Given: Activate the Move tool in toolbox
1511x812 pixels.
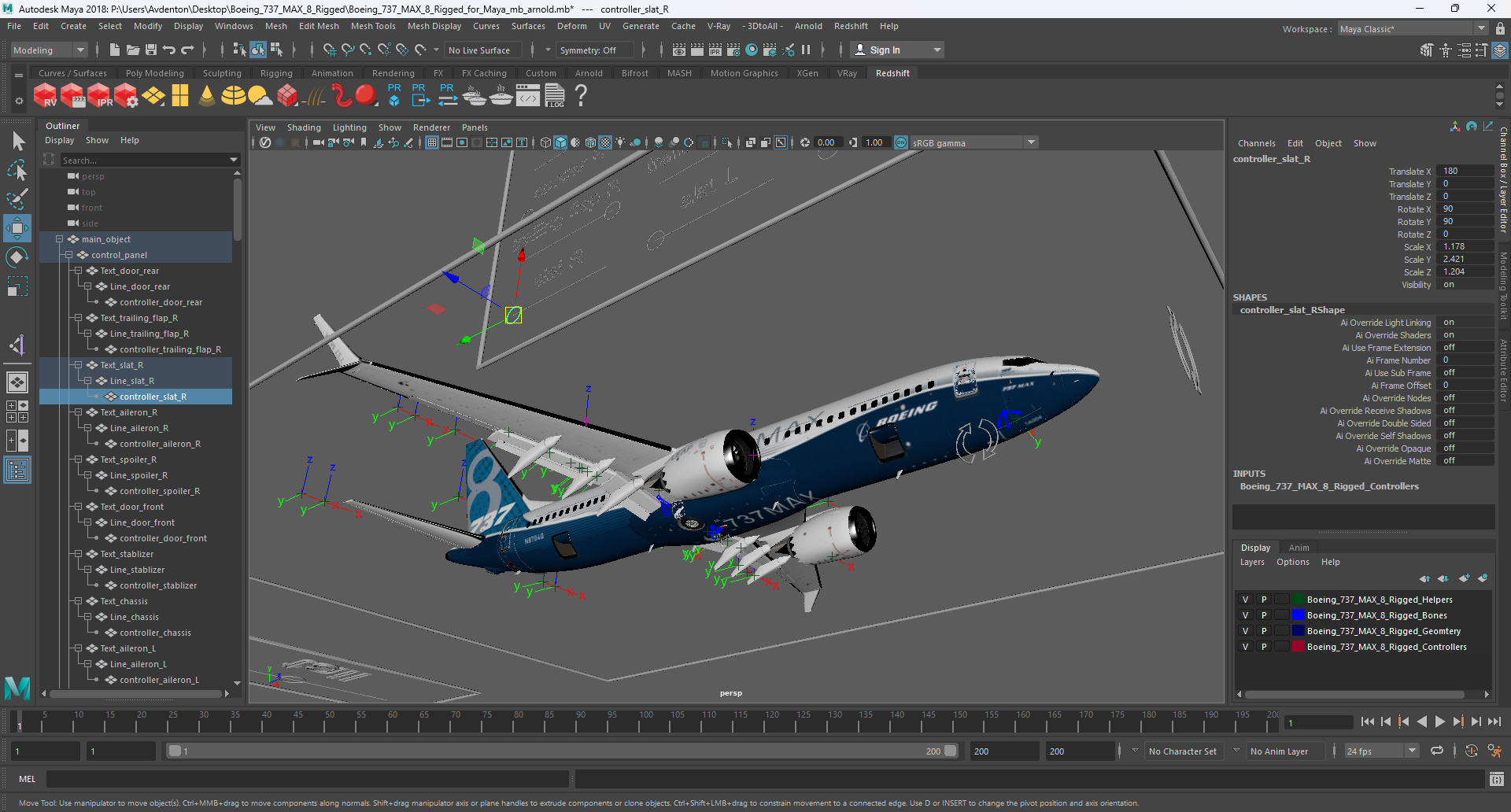Looking at the screenshot, I should coord(17,228).
